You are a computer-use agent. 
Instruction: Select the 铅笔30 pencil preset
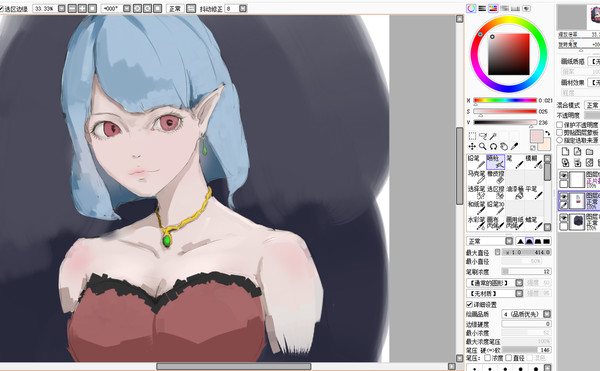click(496, 208)
